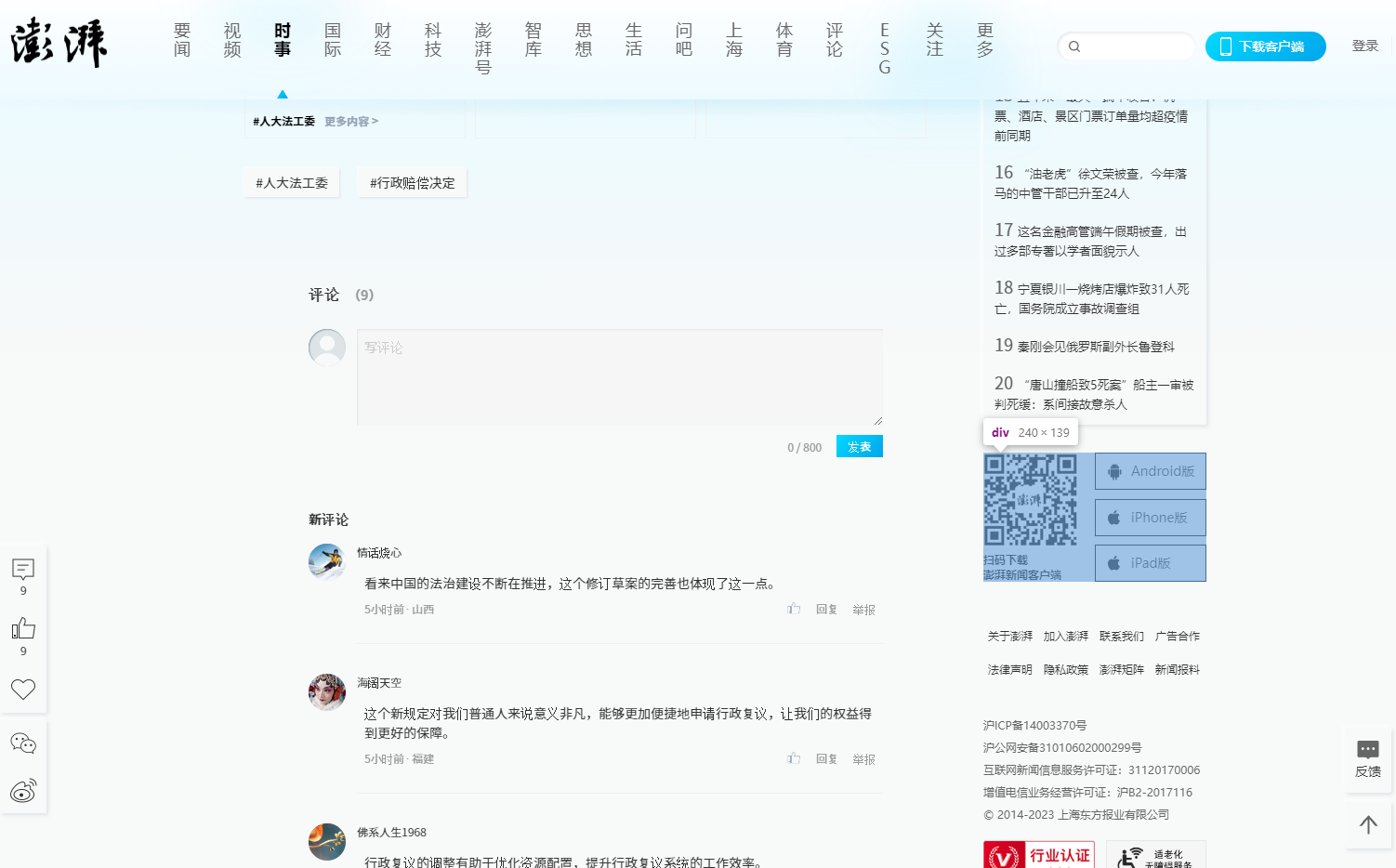Screen dimensions: 1396x868
Task: Like 情话烧心's comment with the thumbs-up icon
Action: pos(793,609)
